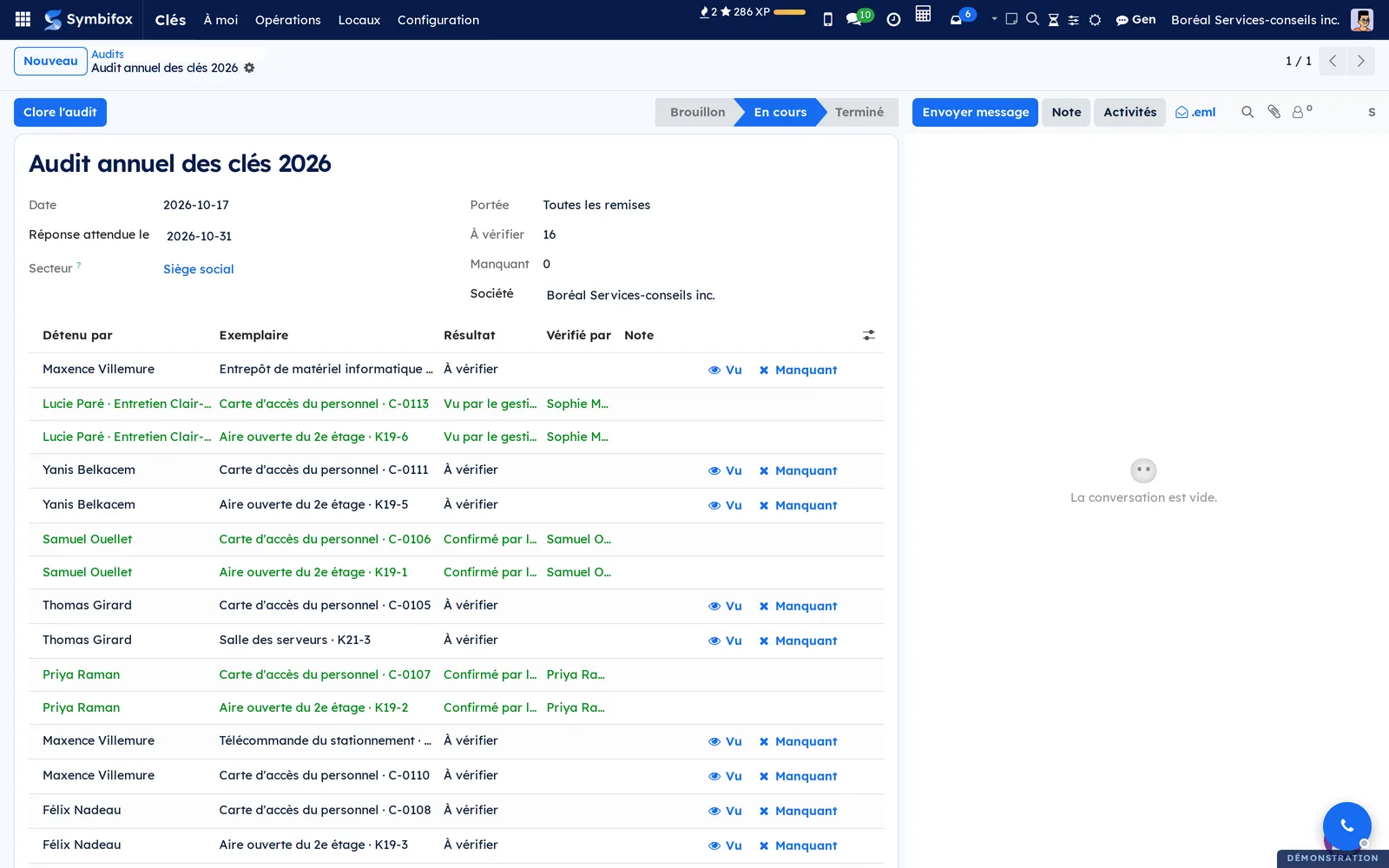
Task: Click the top bar magnifier search icon
Action: pos(1032,18)
